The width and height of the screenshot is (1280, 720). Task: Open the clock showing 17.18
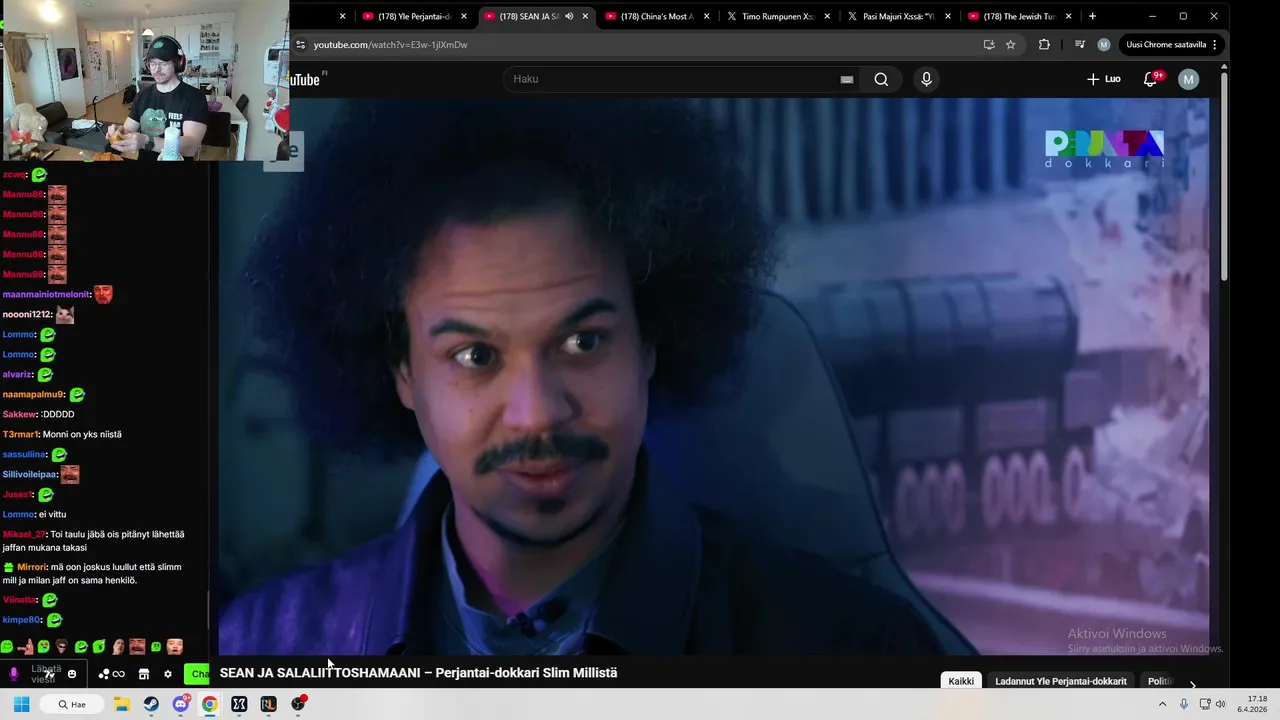(x=1251, y=704)
